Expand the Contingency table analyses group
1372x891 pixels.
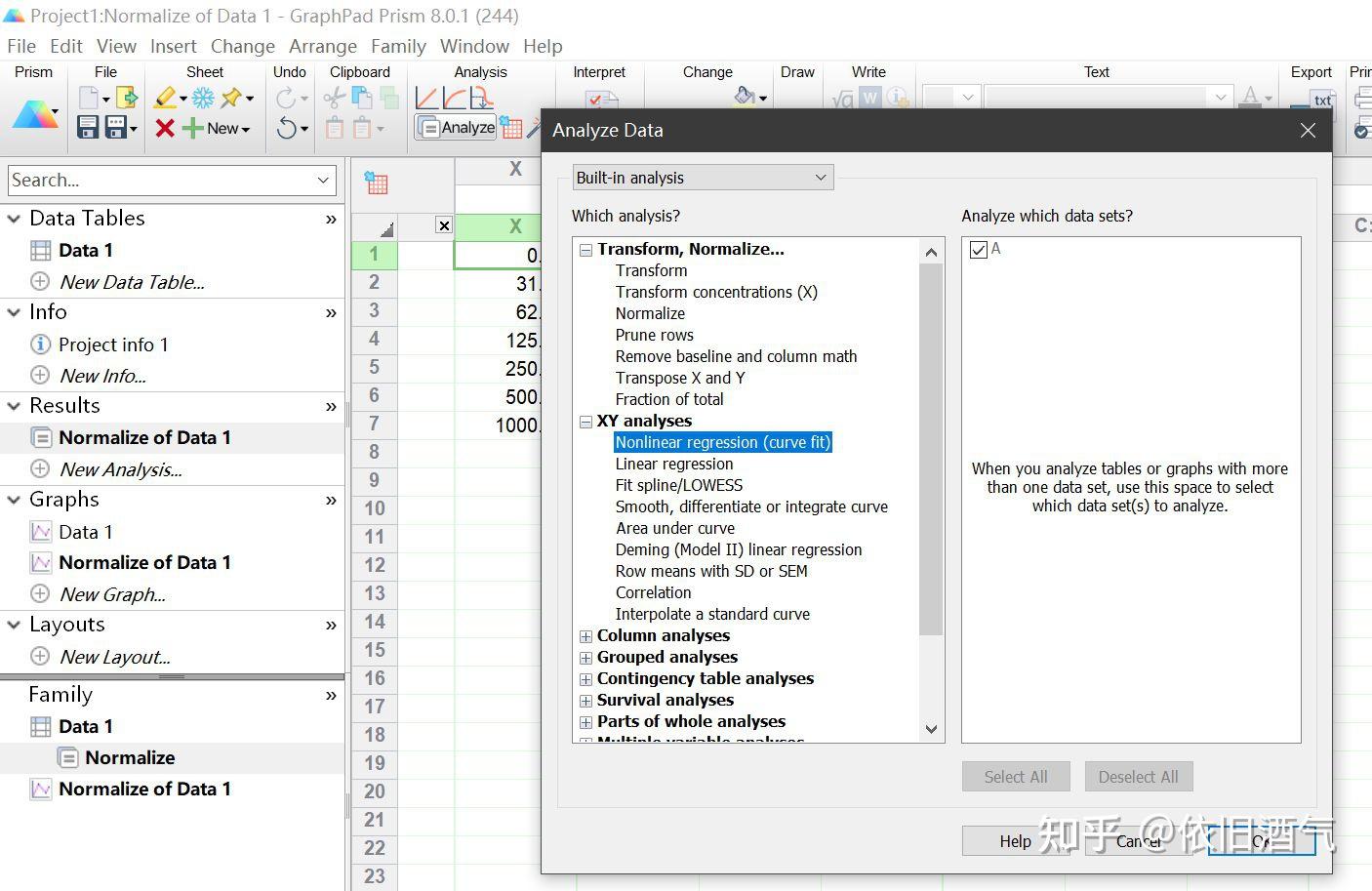coord(585,679)
